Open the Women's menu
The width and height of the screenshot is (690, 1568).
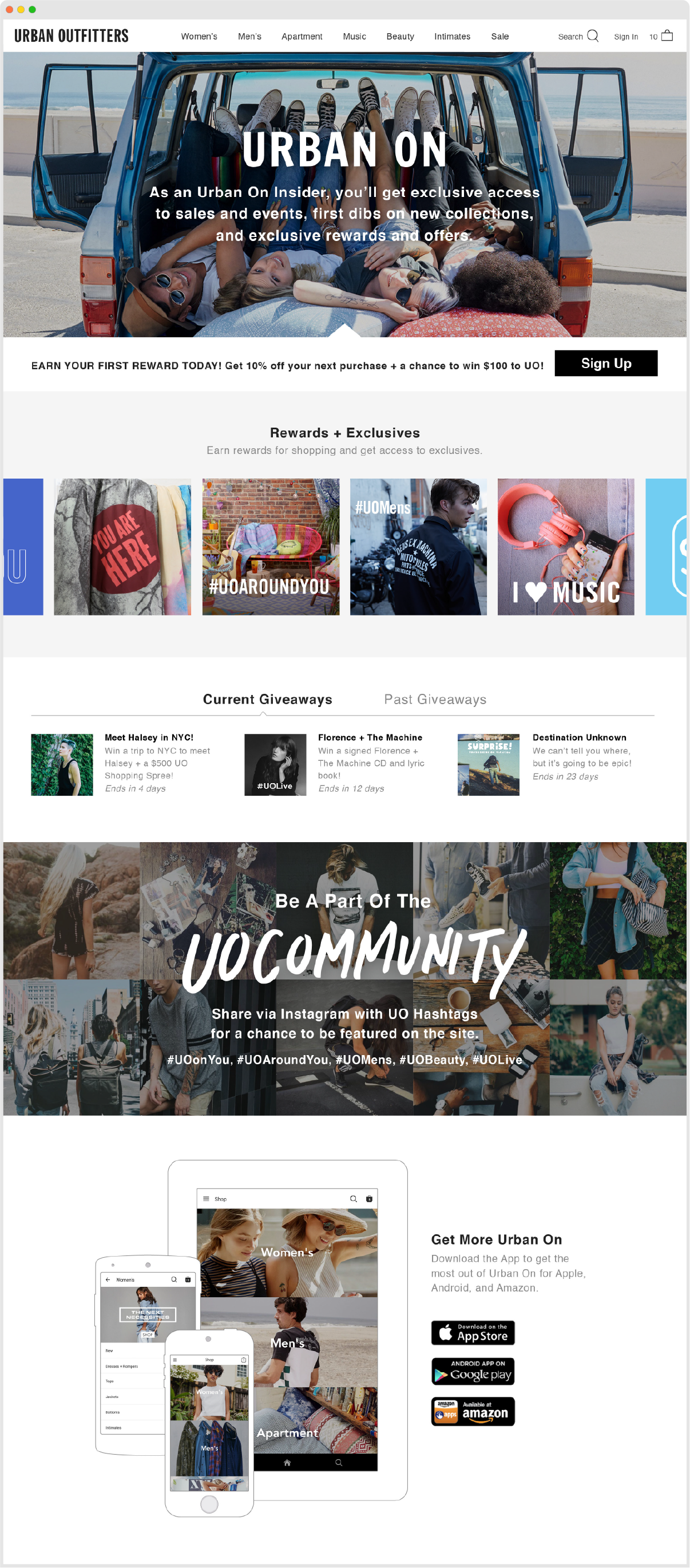pos(199,37)
